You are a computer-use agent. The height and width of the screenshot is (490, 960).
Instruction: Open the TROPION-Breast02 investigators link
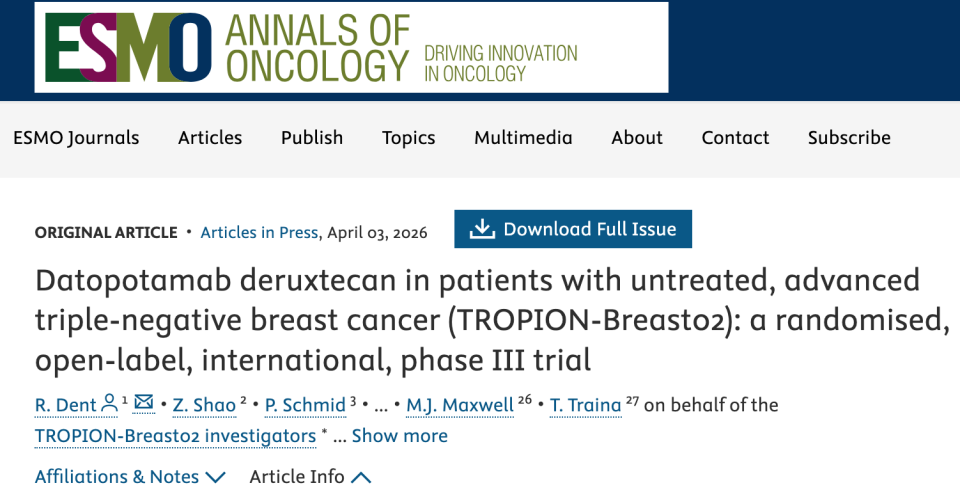[x=175, y=436]
